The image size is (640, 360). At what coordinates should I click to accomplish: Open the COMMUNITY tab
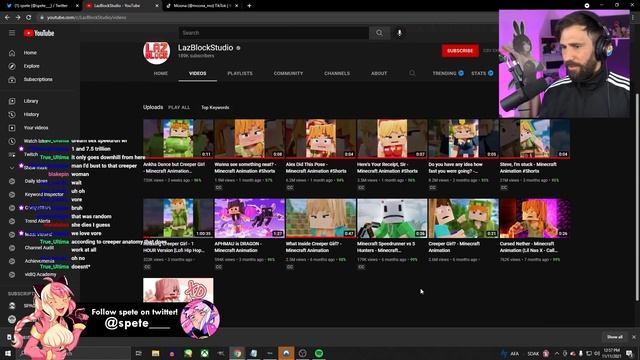point(288,73)
